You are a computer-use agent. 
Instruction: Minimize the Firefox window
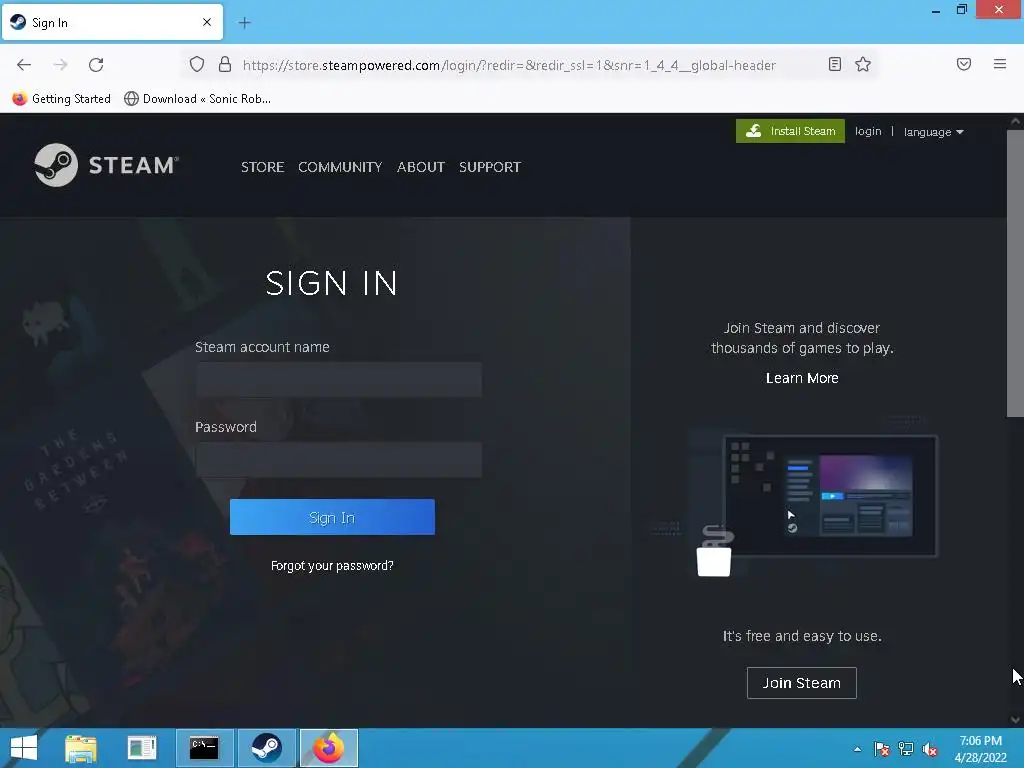pos(936,10)
